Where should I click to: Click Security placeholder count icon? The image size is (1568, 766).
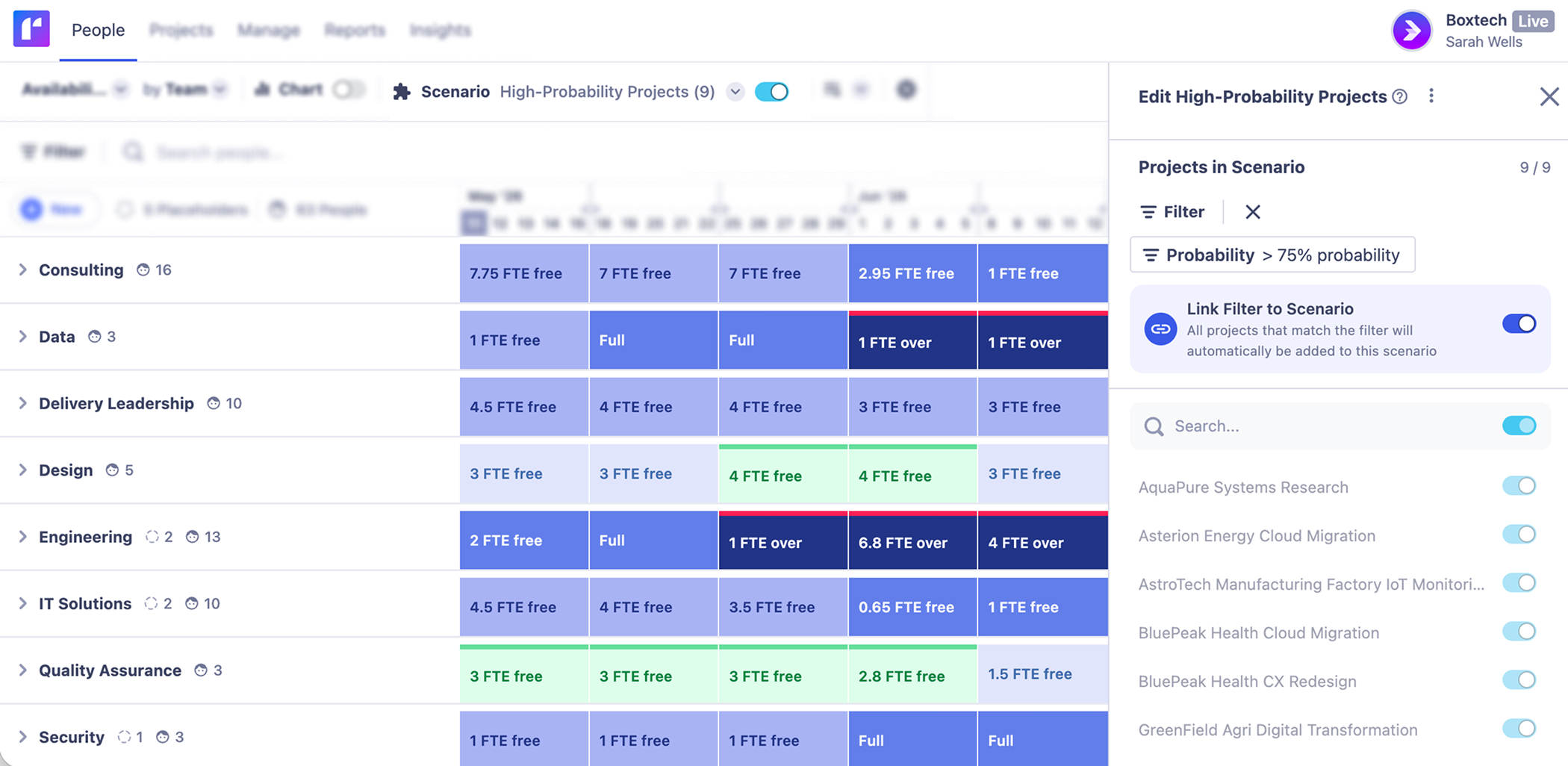124,737
